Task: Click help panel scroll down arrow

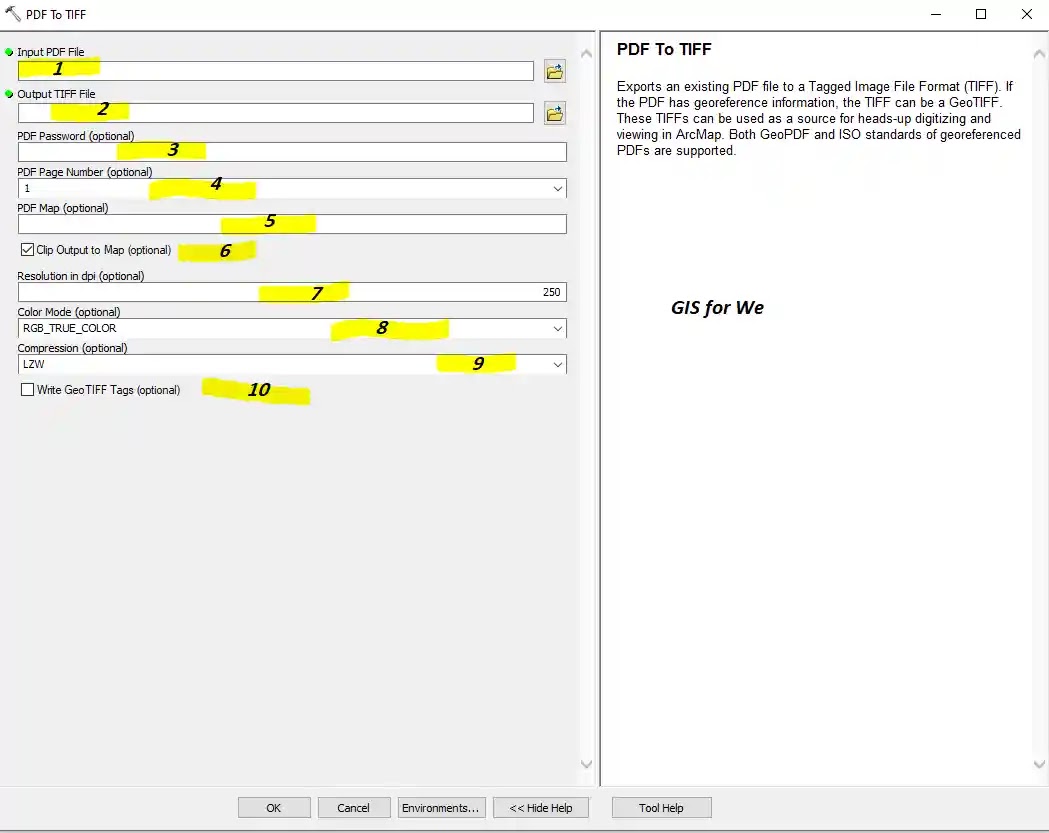Action: [x=1039, y=764]
